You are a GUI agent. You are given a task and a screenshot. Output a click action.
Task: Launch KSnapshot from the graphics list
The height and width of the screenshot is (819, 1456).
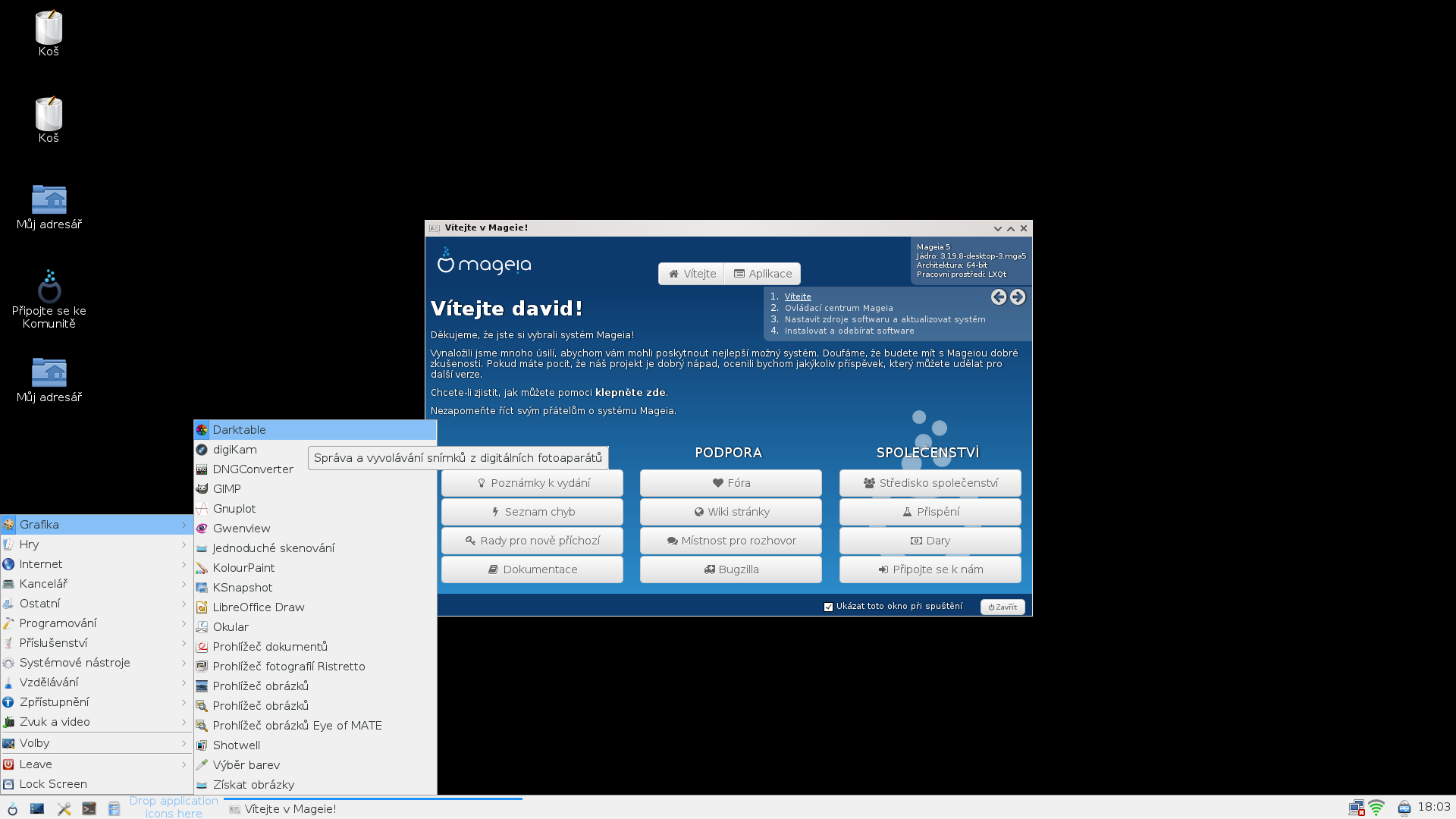[x=315, y=588]
